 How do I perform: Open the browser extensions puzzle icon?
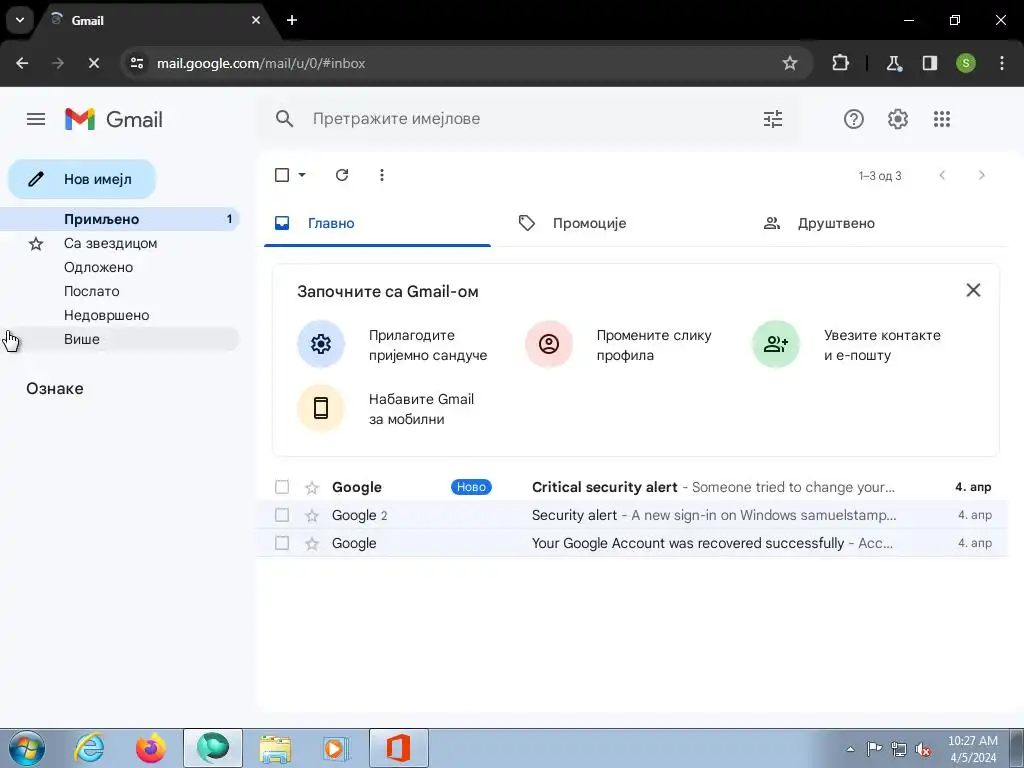840,63
